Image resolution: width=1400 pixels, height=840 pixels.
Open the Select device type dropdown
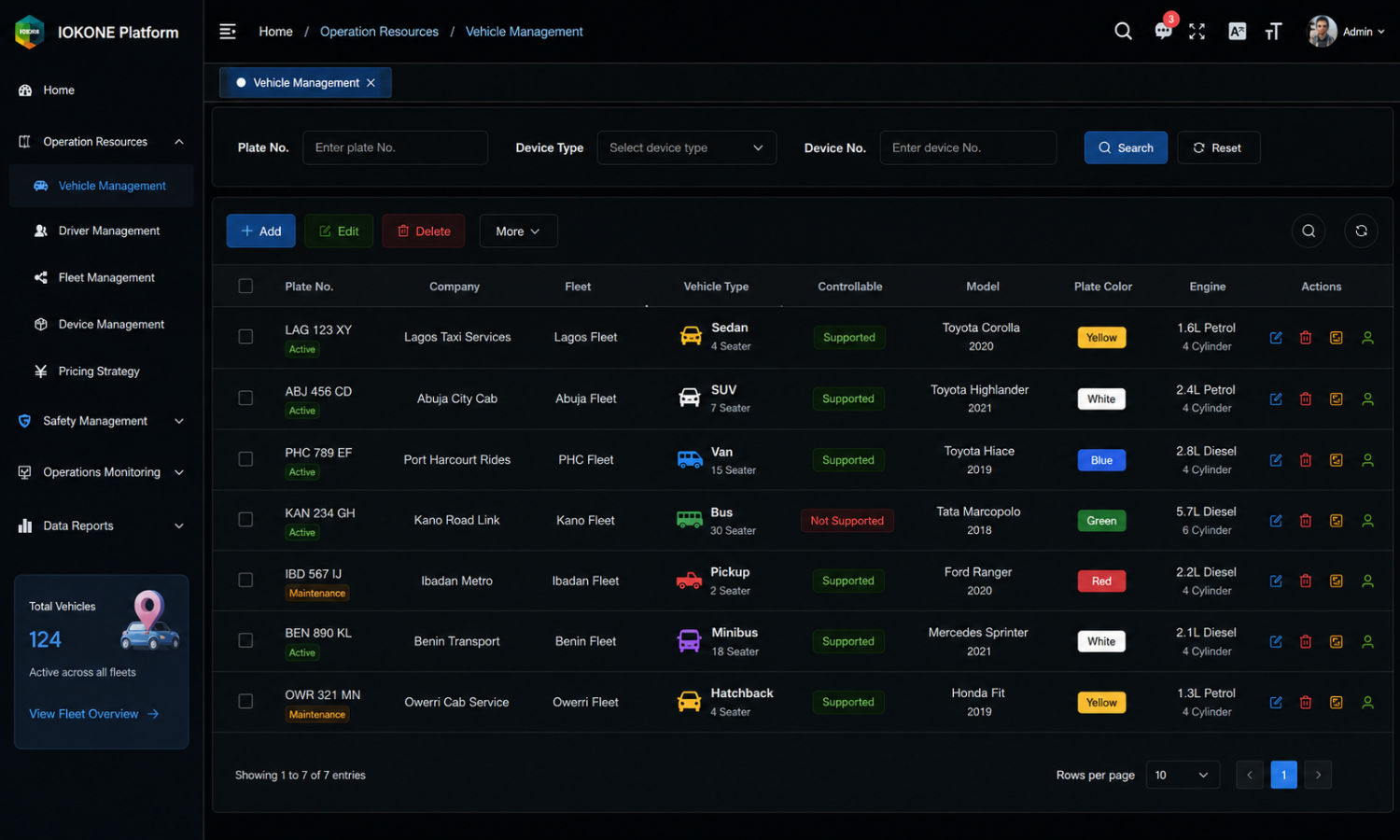pos(687,147)
